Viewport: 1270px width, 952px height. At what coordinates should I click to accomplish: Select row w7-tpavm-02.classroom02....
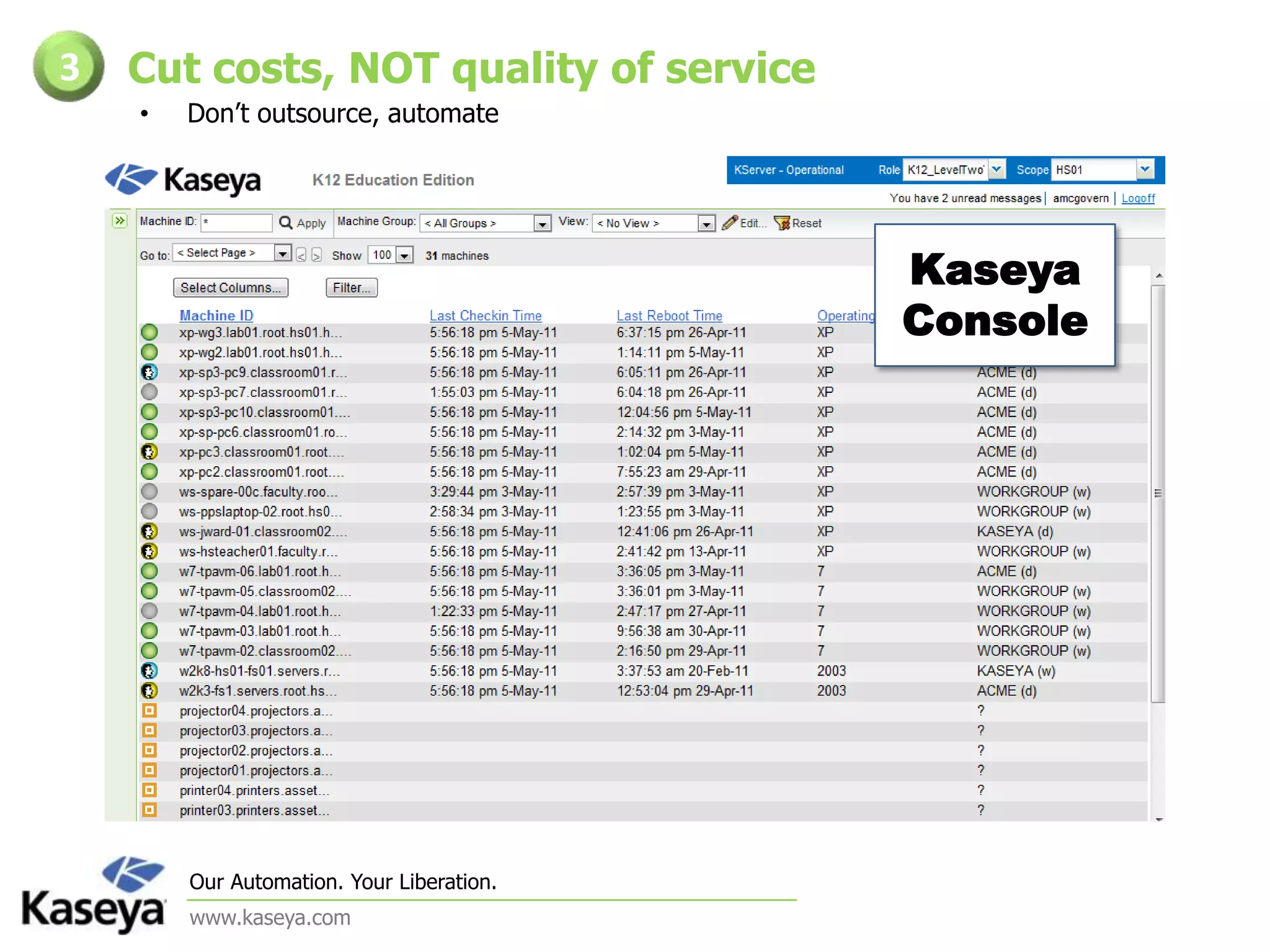pyautogui.click(x=642, y=651)
